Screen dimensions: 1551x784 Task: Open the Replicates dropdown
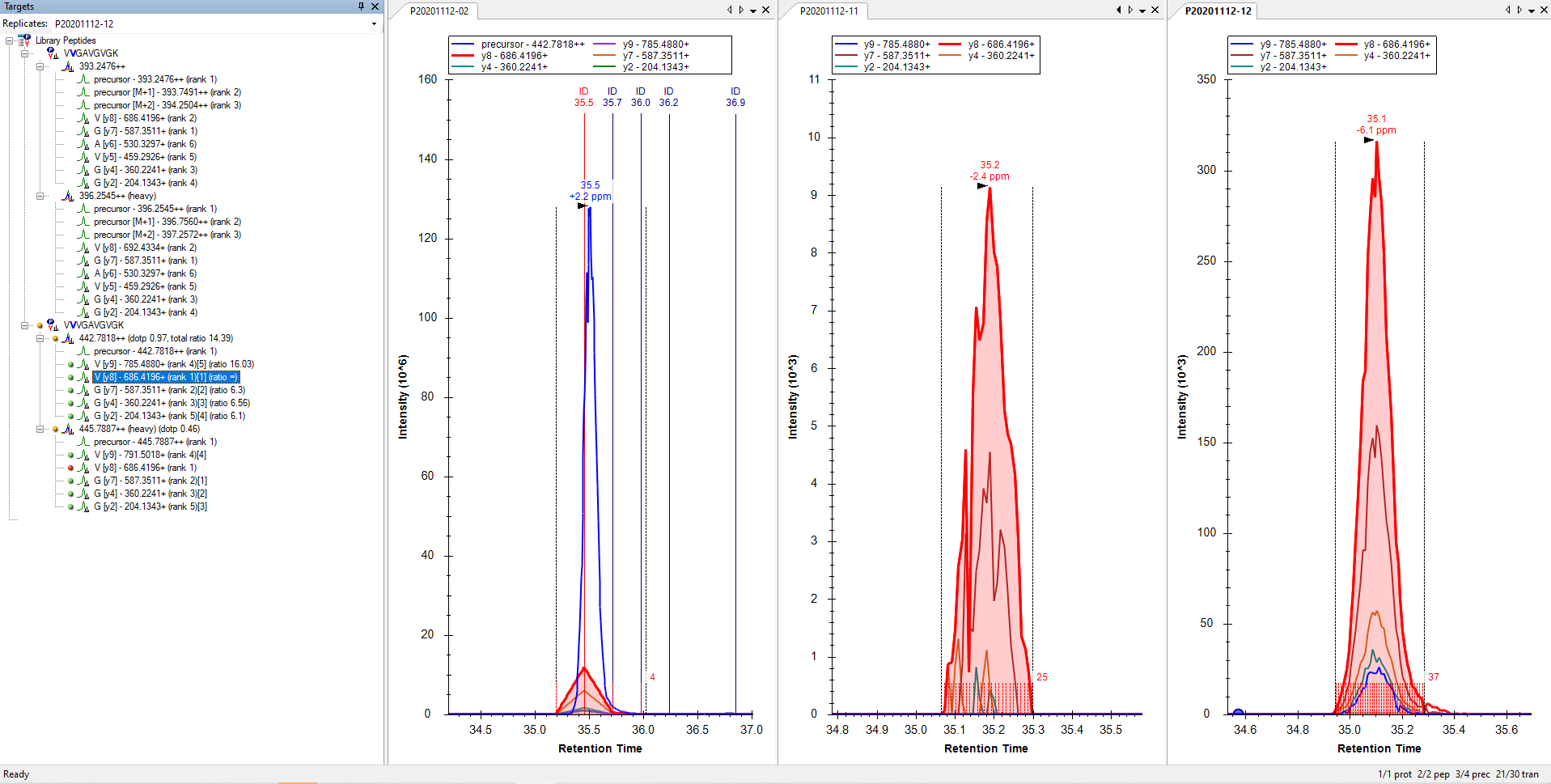(374, 24)
